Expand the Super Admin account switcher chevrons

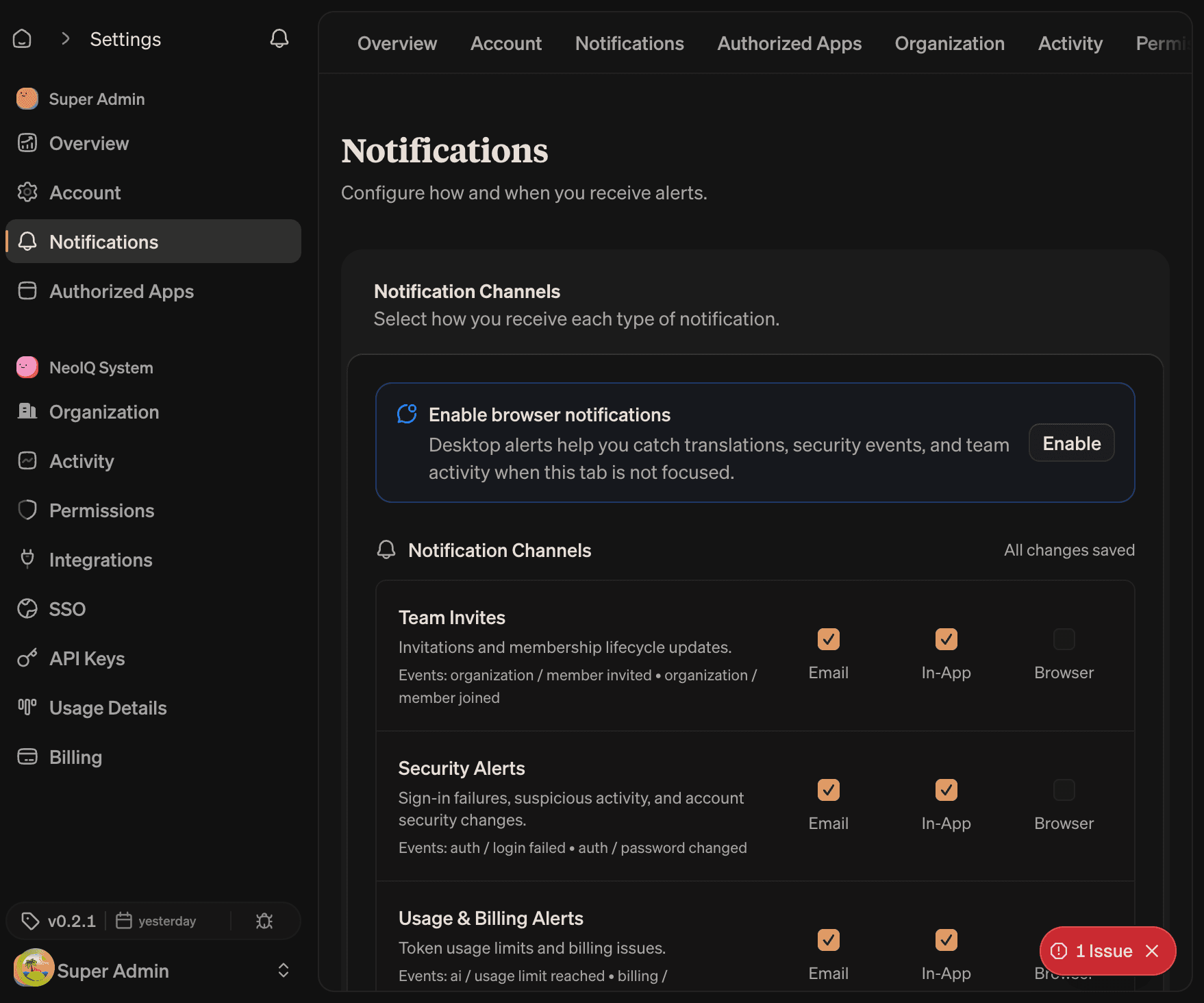(284, 970)
